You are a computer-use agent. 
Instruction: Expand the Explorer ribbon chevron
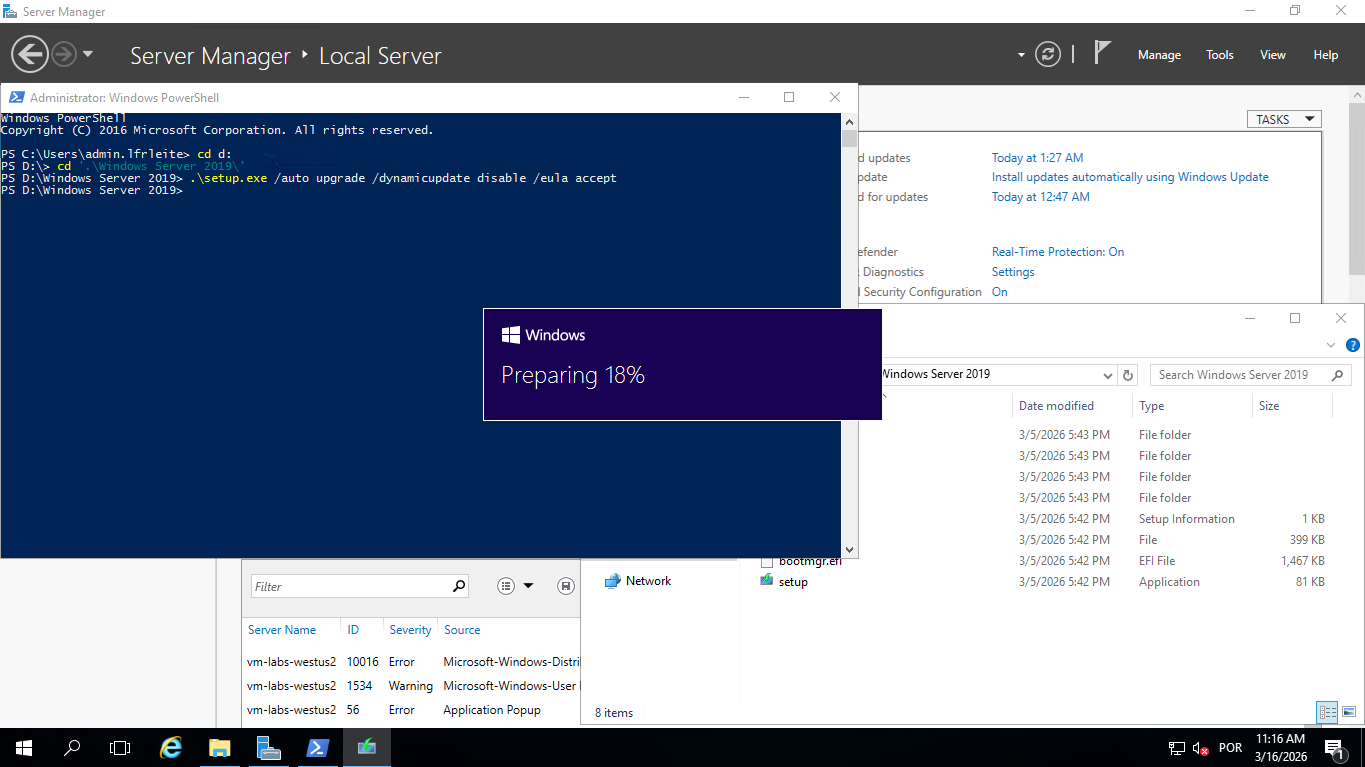tap(1331, 346)
